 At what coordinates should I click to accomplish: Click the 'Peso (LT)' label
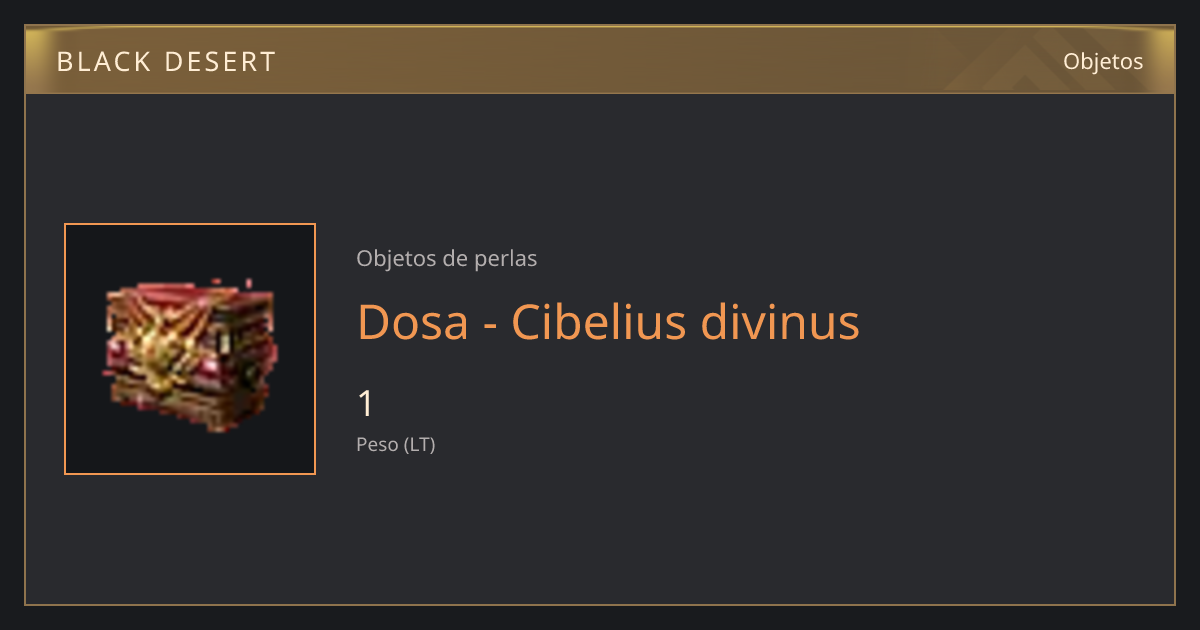(x=396, y=445)
